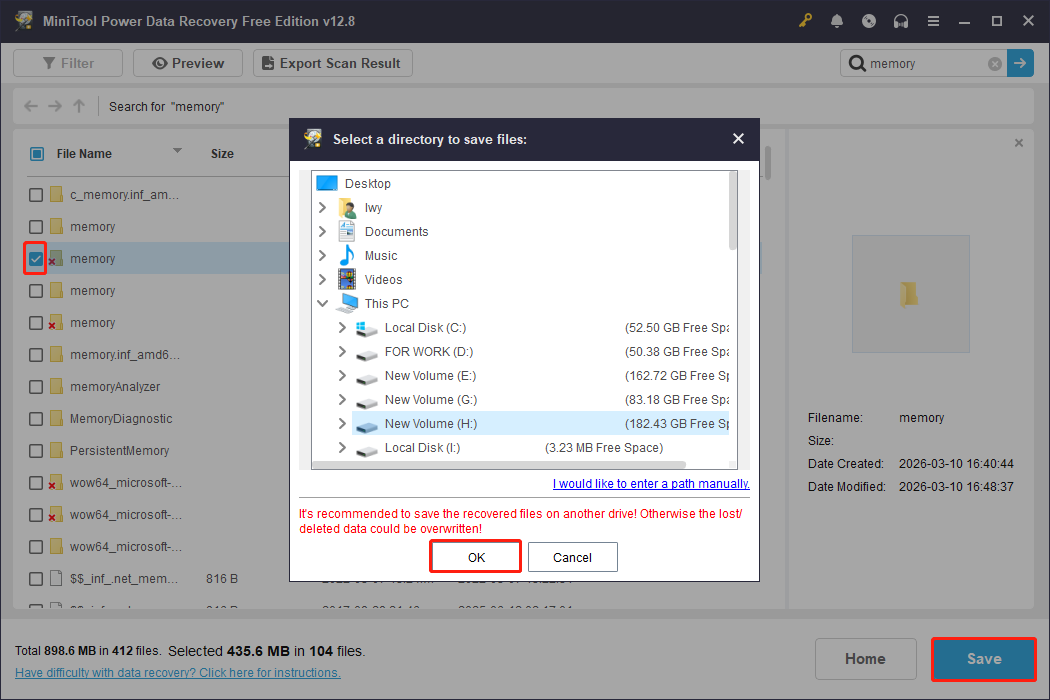Click the enter a path manually link
1050x700 pixels.
pos(650,483)
